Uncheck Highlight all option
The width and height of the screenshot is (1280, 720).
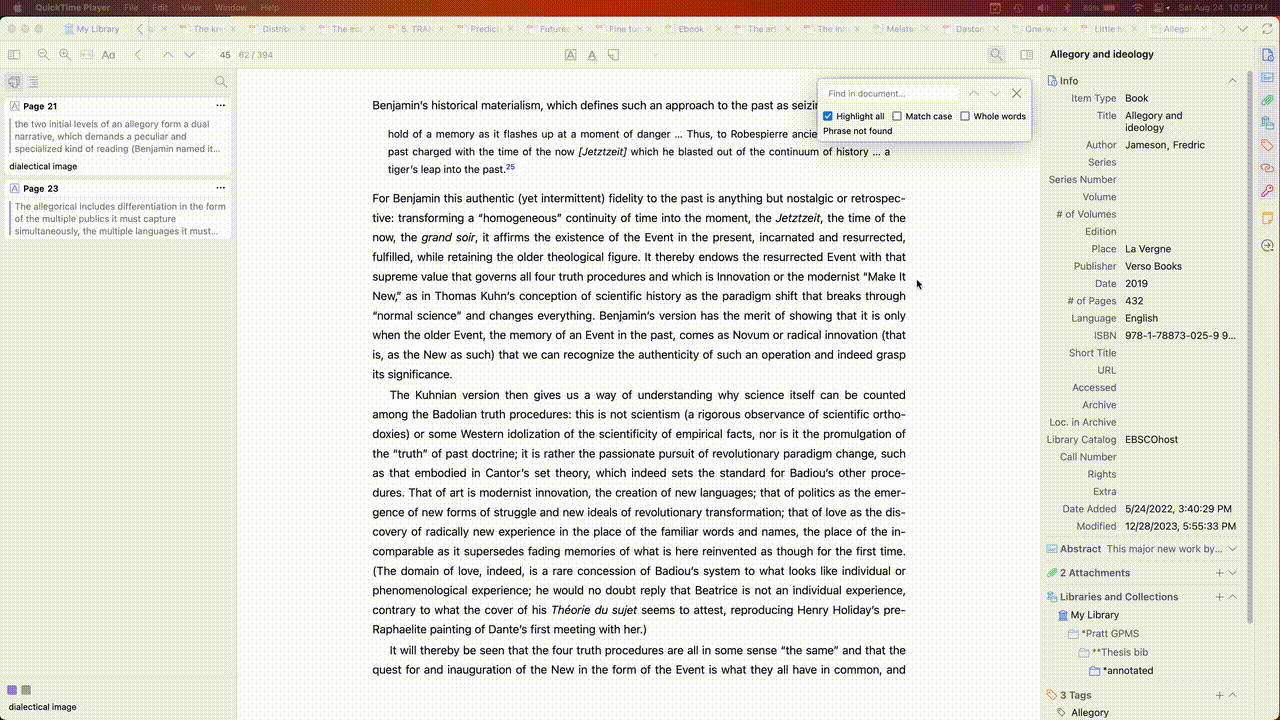[x=828, y=116]
